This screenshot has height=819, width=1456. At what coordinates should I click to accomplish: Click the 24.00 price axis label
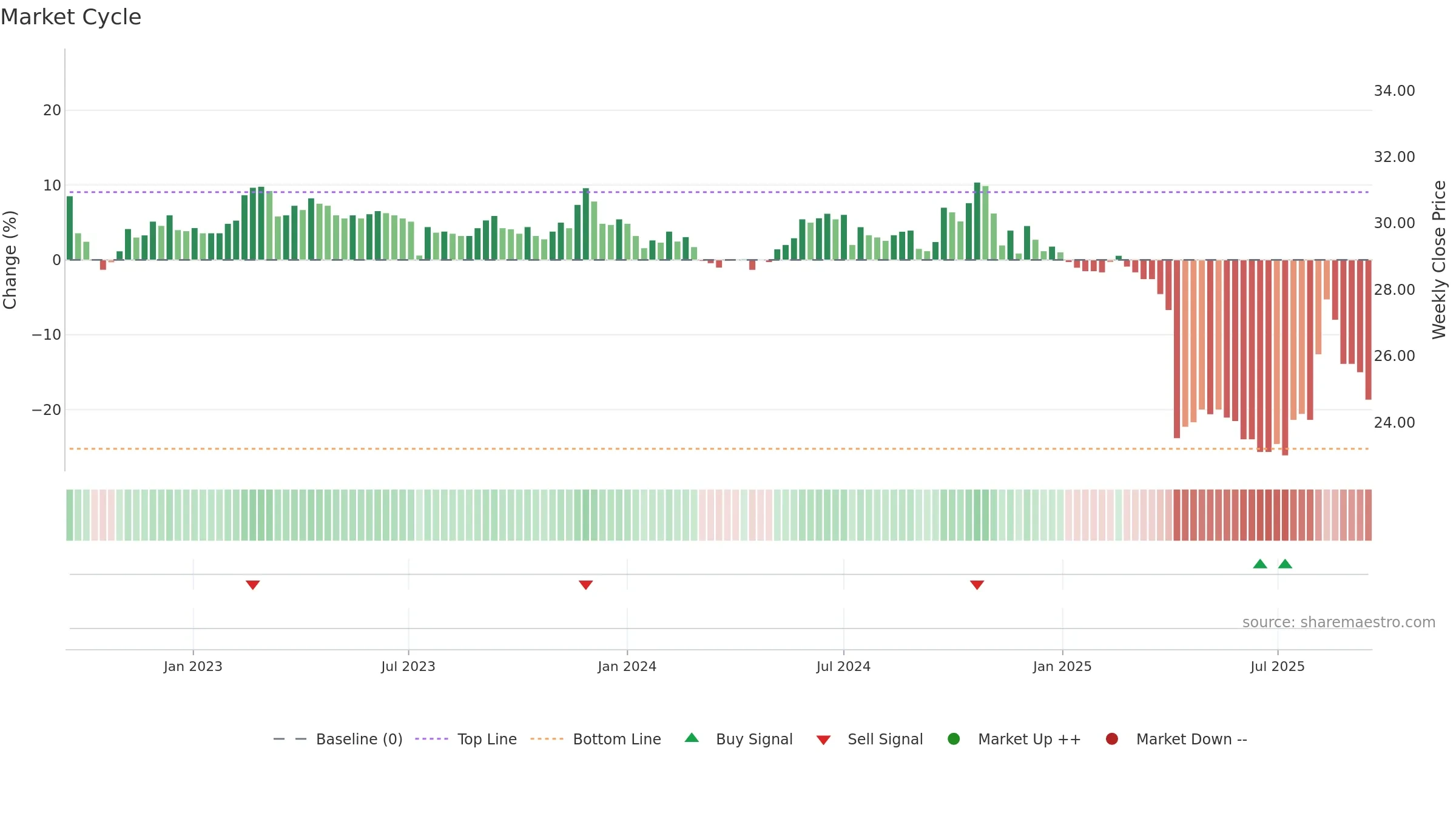pyautogui.click(x=1394, y=423)
